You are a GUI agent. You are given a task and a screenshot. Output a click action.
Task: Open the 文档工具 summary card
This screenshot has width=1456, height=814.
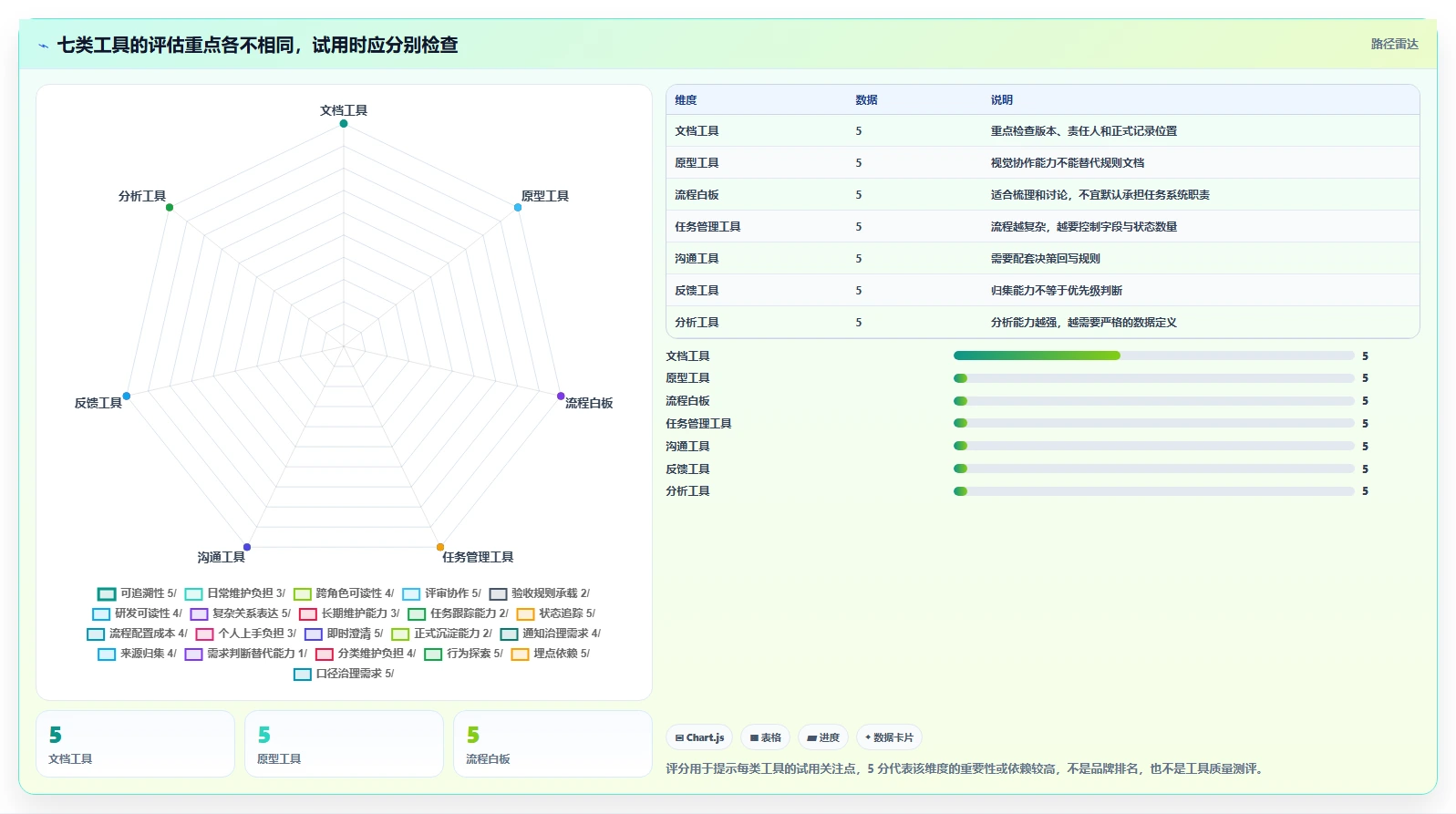[x=136, y=744]
